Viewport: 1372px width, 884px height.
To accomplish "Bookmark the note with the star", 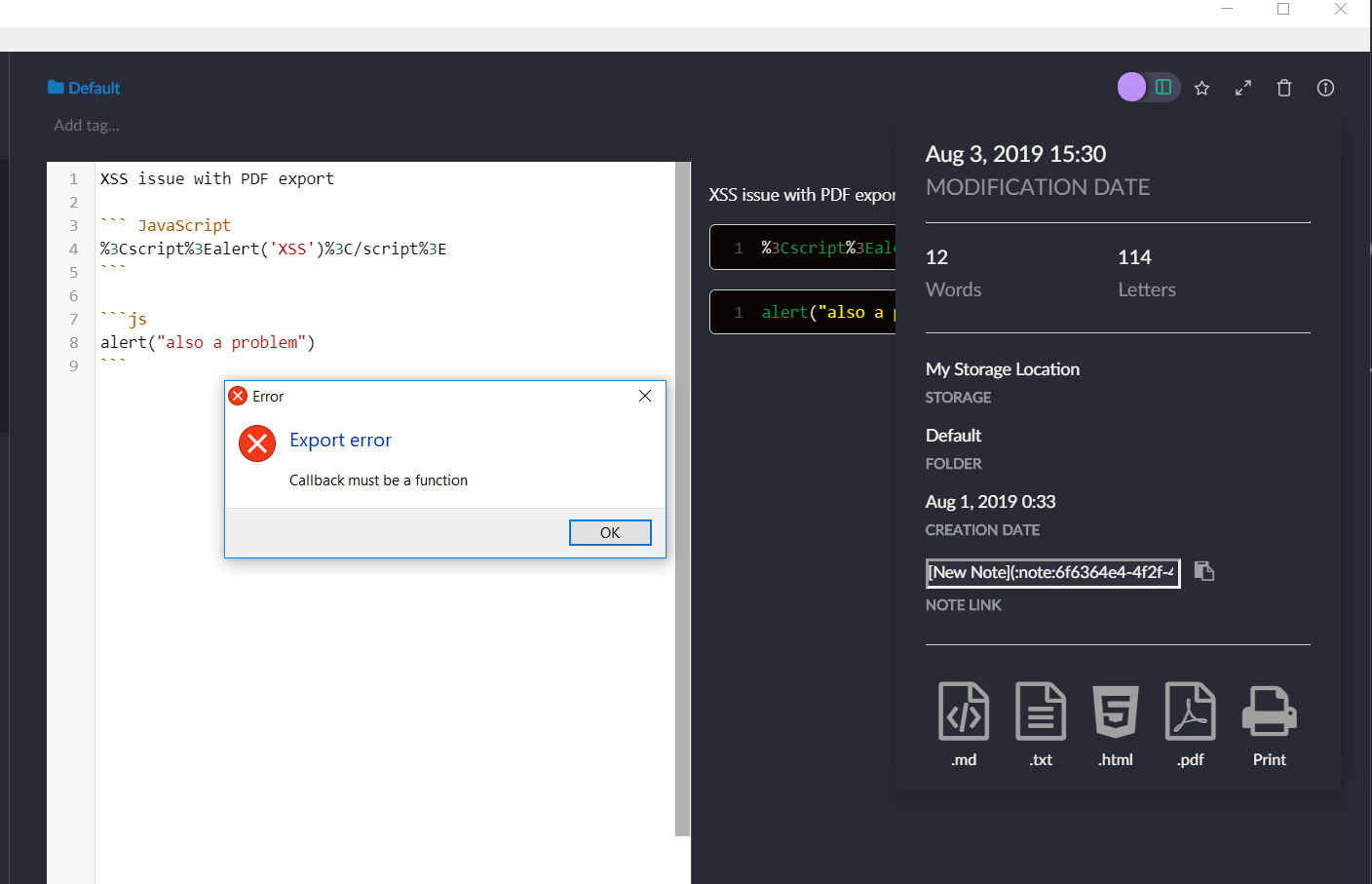I will 1201,88.
